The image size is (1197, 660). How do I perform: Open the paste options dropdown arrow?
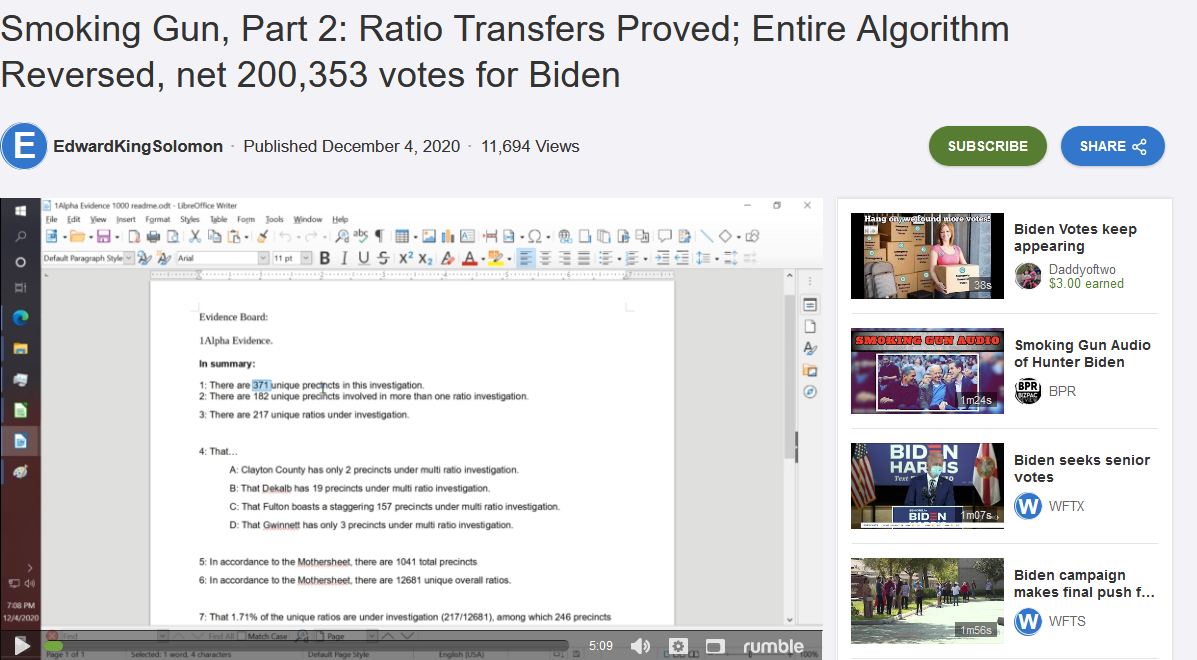[247, 237]
